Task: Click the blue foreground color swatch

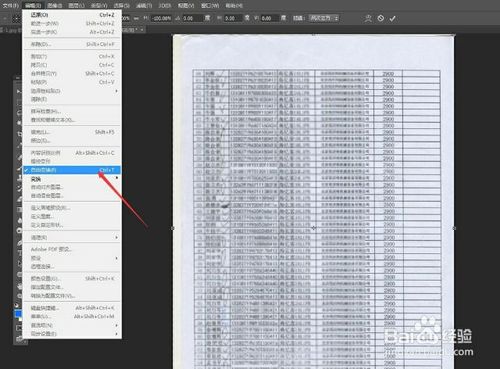Action: pos(18,314)
